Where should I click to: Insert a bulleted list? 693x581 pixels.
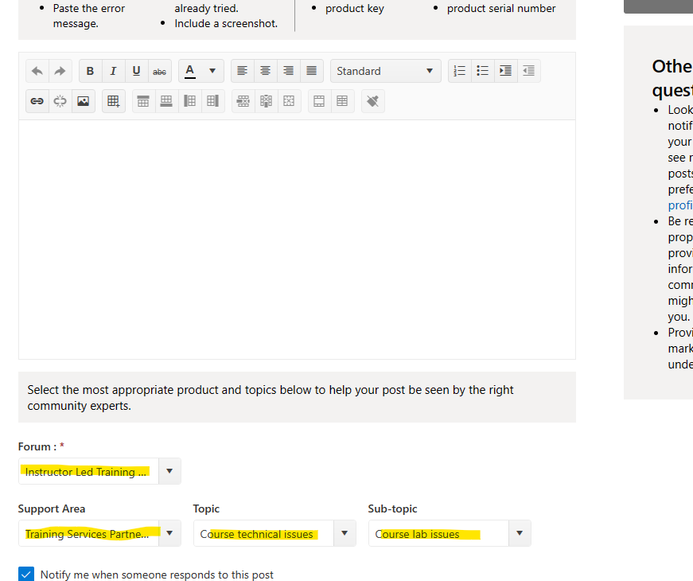(x=483, y=71)
